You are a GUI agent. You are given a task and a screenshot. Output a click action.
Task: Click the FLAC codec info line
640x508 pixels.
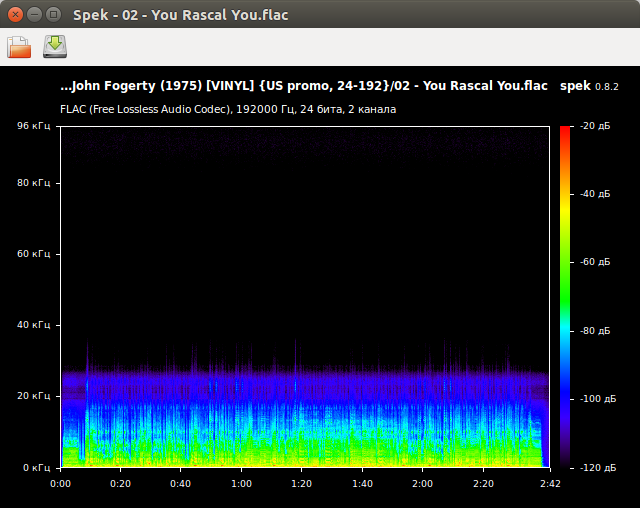click(228, 109)
